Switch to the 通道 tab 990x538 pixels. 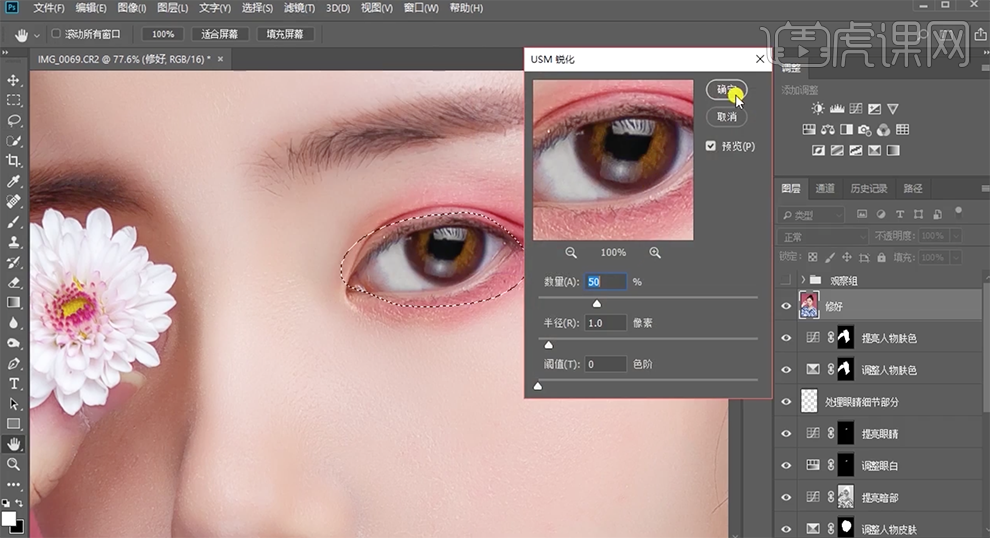(x=825, y=188)
